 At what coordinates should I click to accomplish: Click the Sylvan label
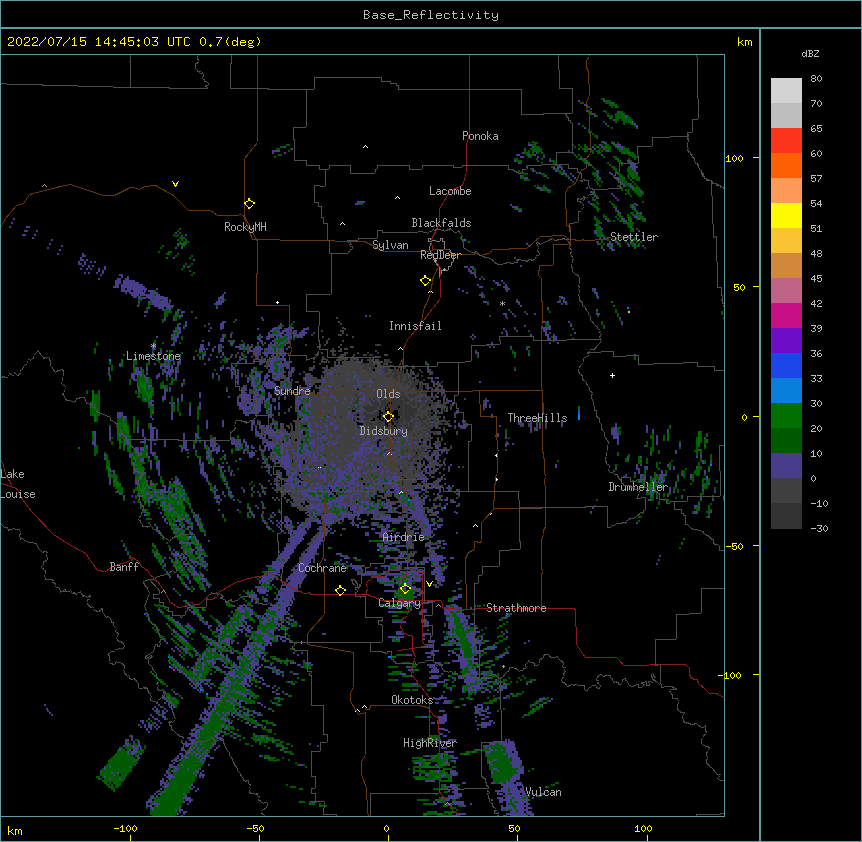390,245
